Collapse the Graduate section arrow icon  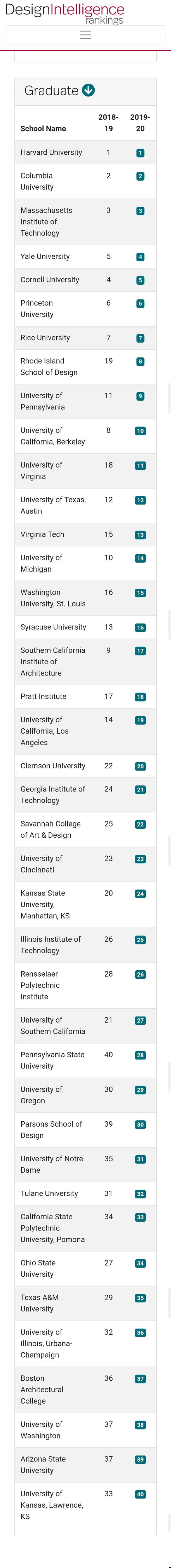point(88,91)
